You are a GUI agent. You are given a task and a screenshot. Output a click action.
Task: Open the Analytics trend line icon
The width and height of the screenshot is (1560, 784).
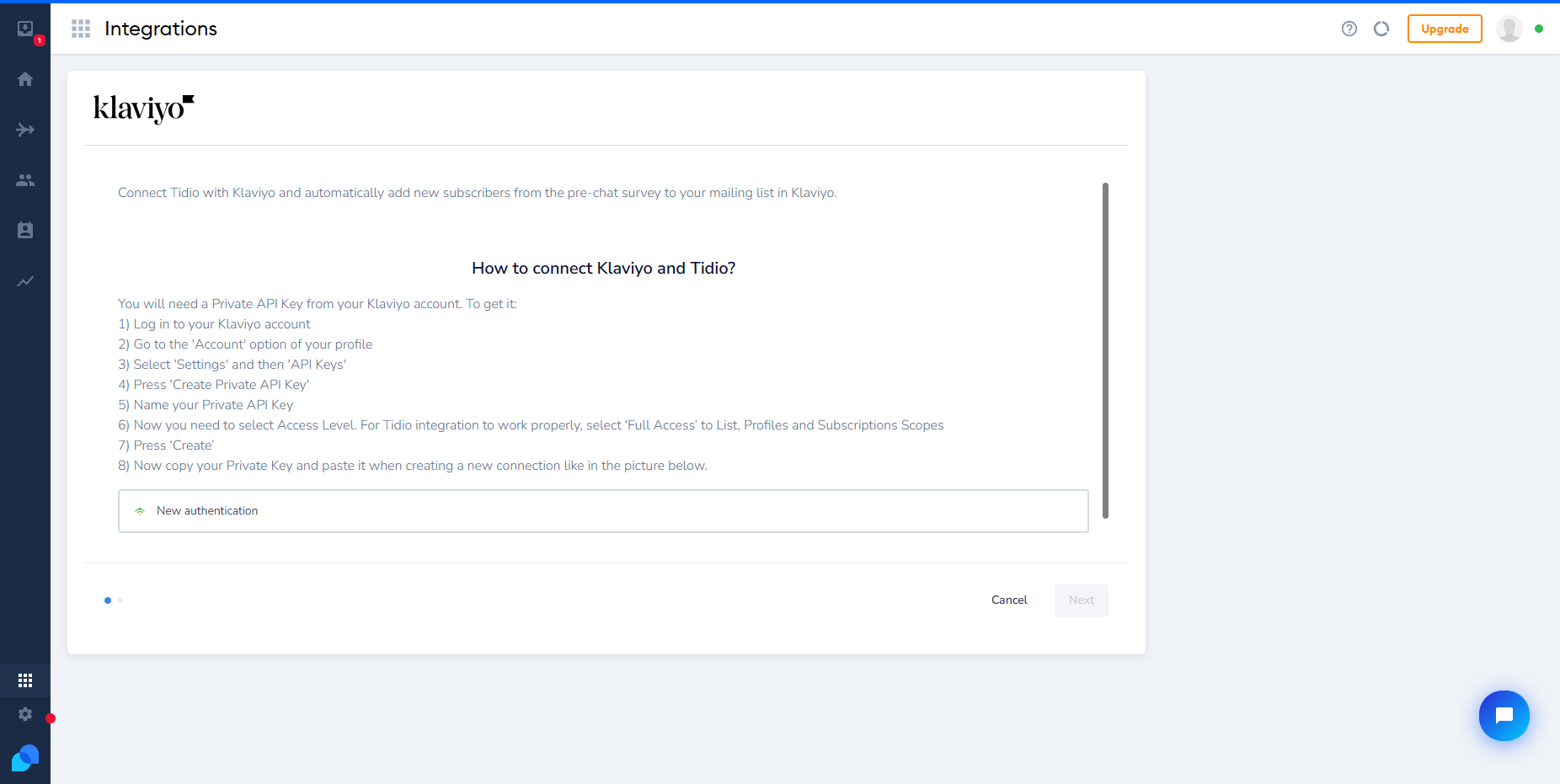25,281
